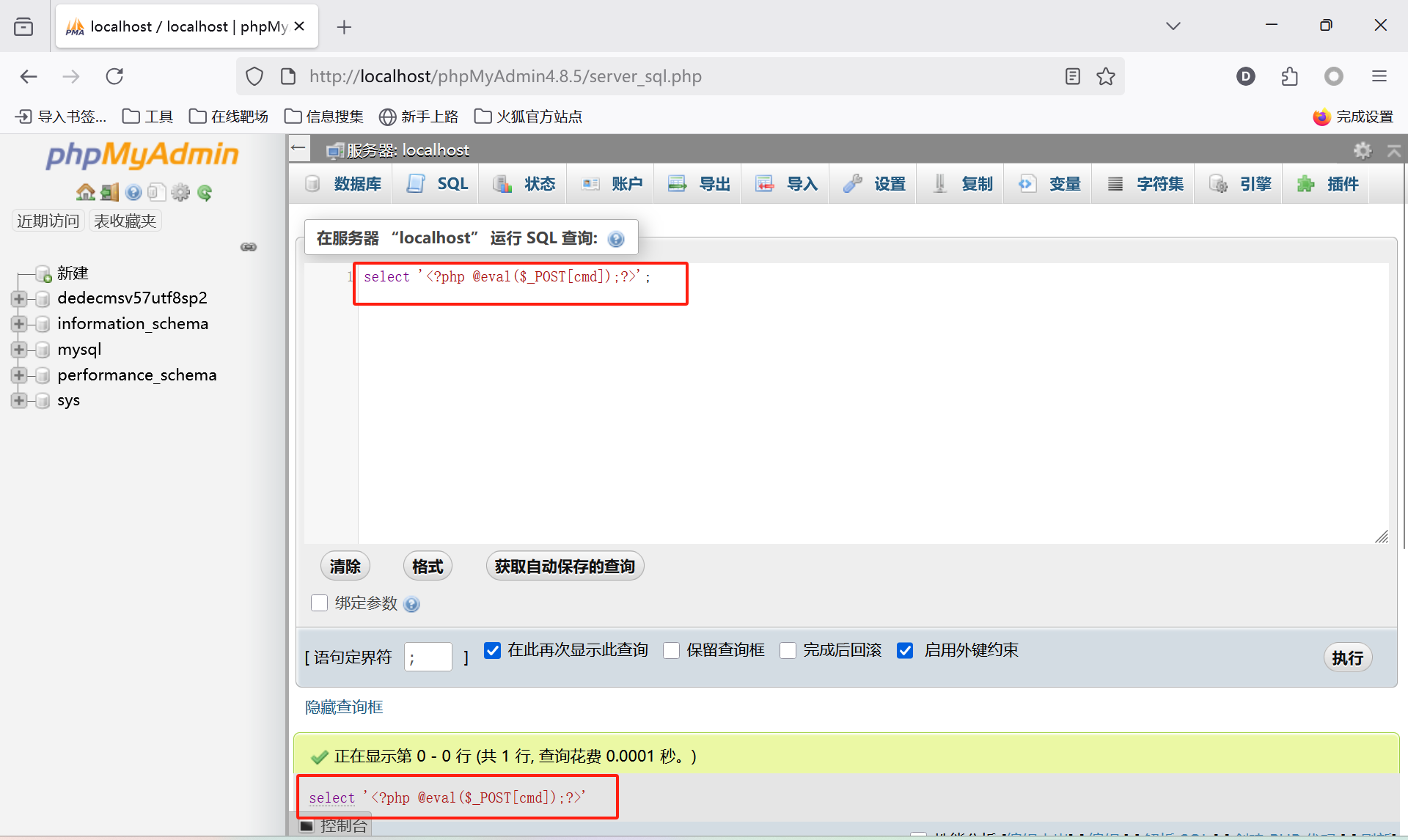Open the Firefox hamburger application menu

(1379, 76)
